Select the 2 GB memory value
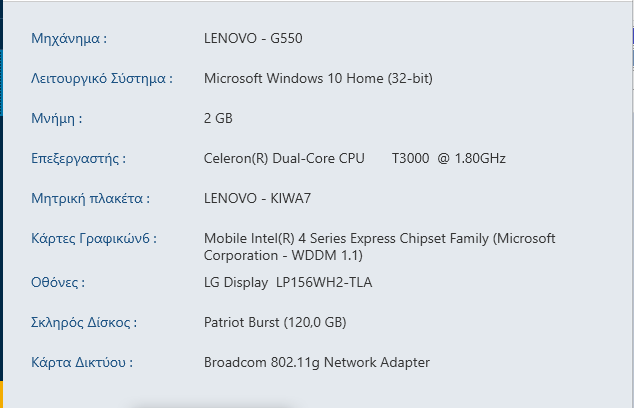The width and height of the screenshot is (634, 408). (x=218, y=118)
